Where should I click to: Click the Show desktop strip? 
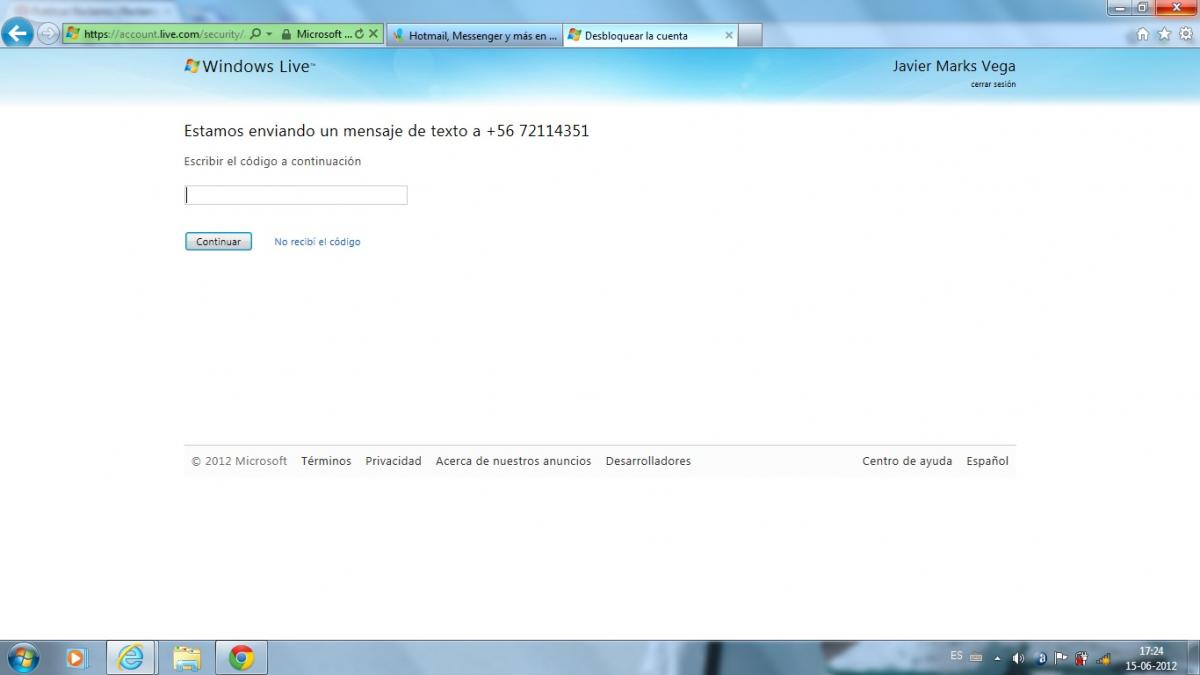[1193, 658]
